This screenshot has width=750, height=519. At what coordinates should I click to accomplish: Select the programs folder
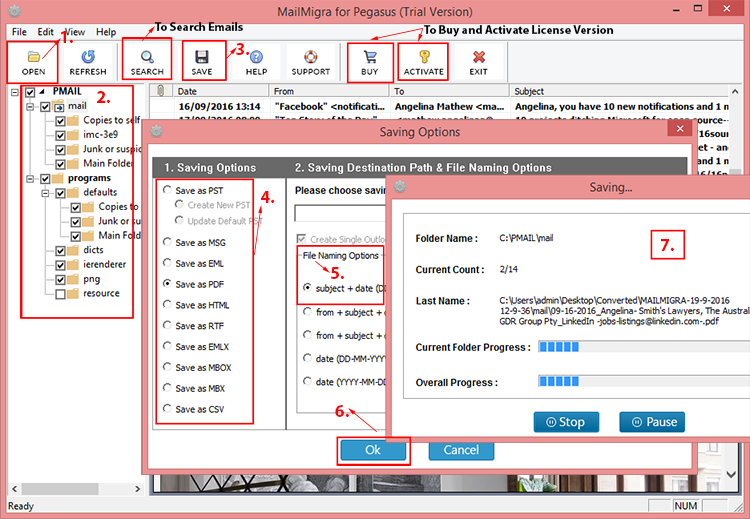(89, 178)
